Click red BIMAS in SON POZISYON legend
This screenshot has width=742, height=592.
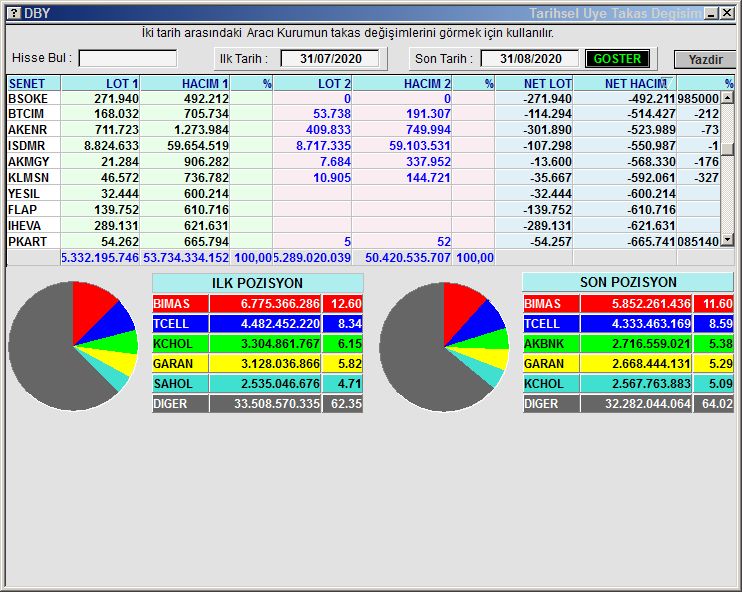tap(551, 303)
